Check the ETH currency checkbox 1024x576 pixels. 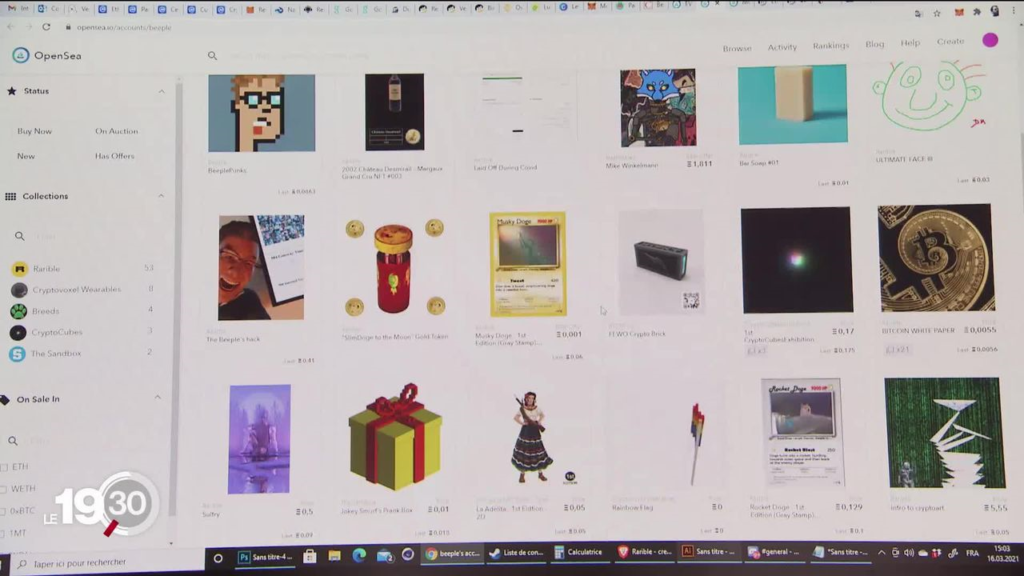[5, 467]
